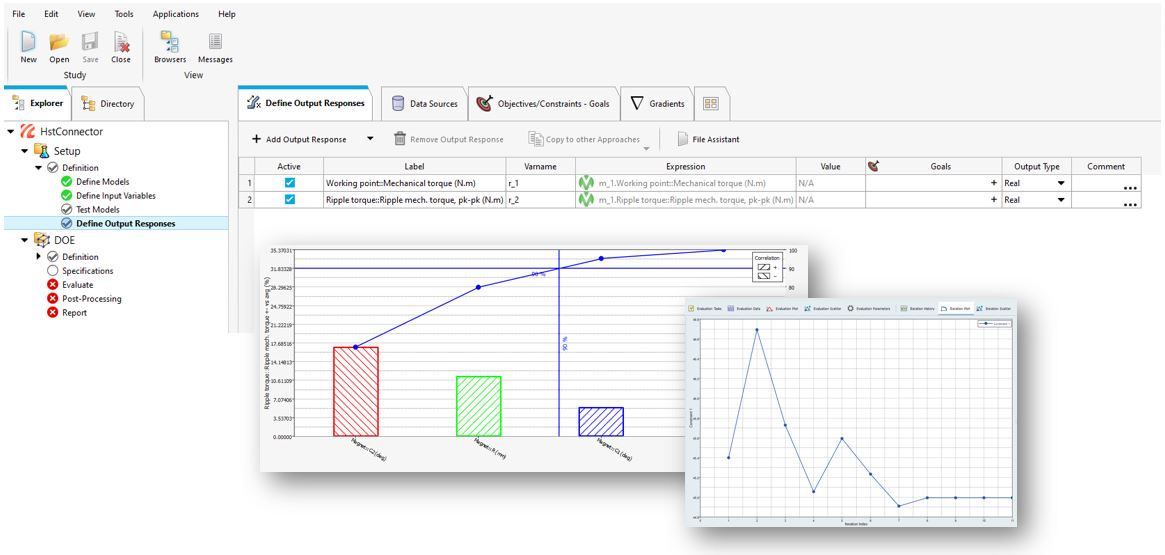
Task: Switch to the Data Sources tab
Action: click(x=424, y=103)
